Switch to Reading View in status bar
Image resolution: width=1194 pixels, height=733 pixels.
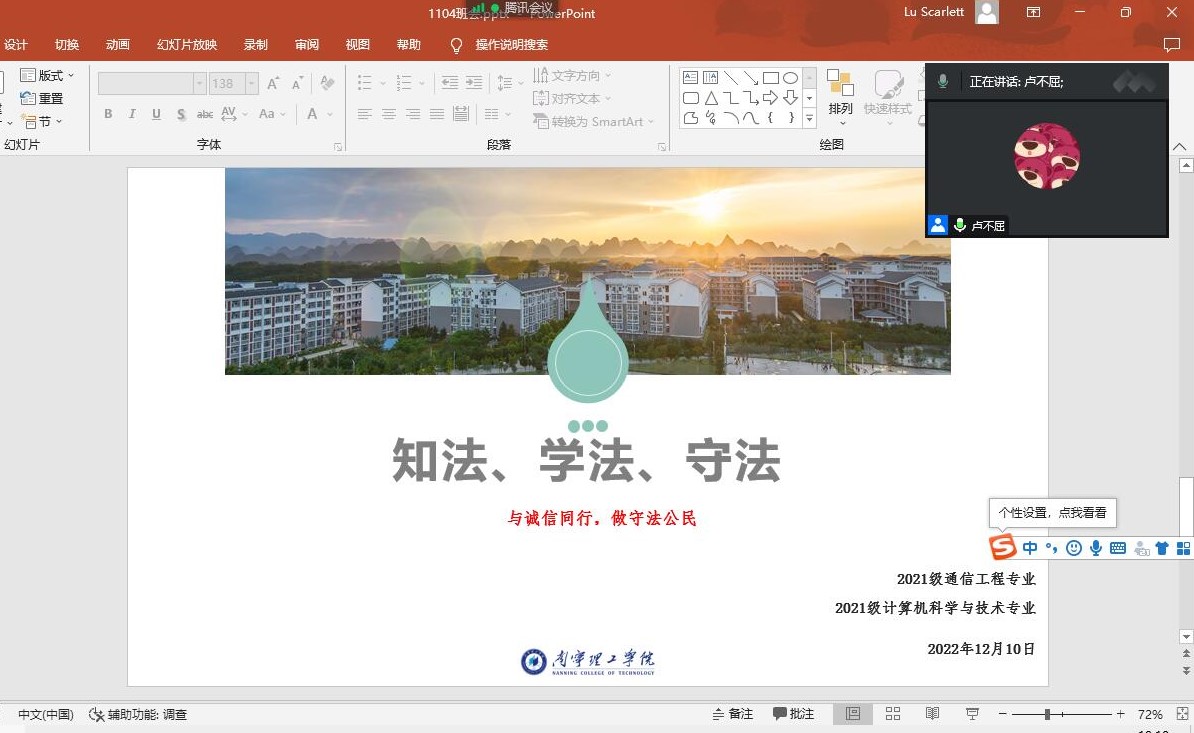pyautogui.click(x=932, y=714)
